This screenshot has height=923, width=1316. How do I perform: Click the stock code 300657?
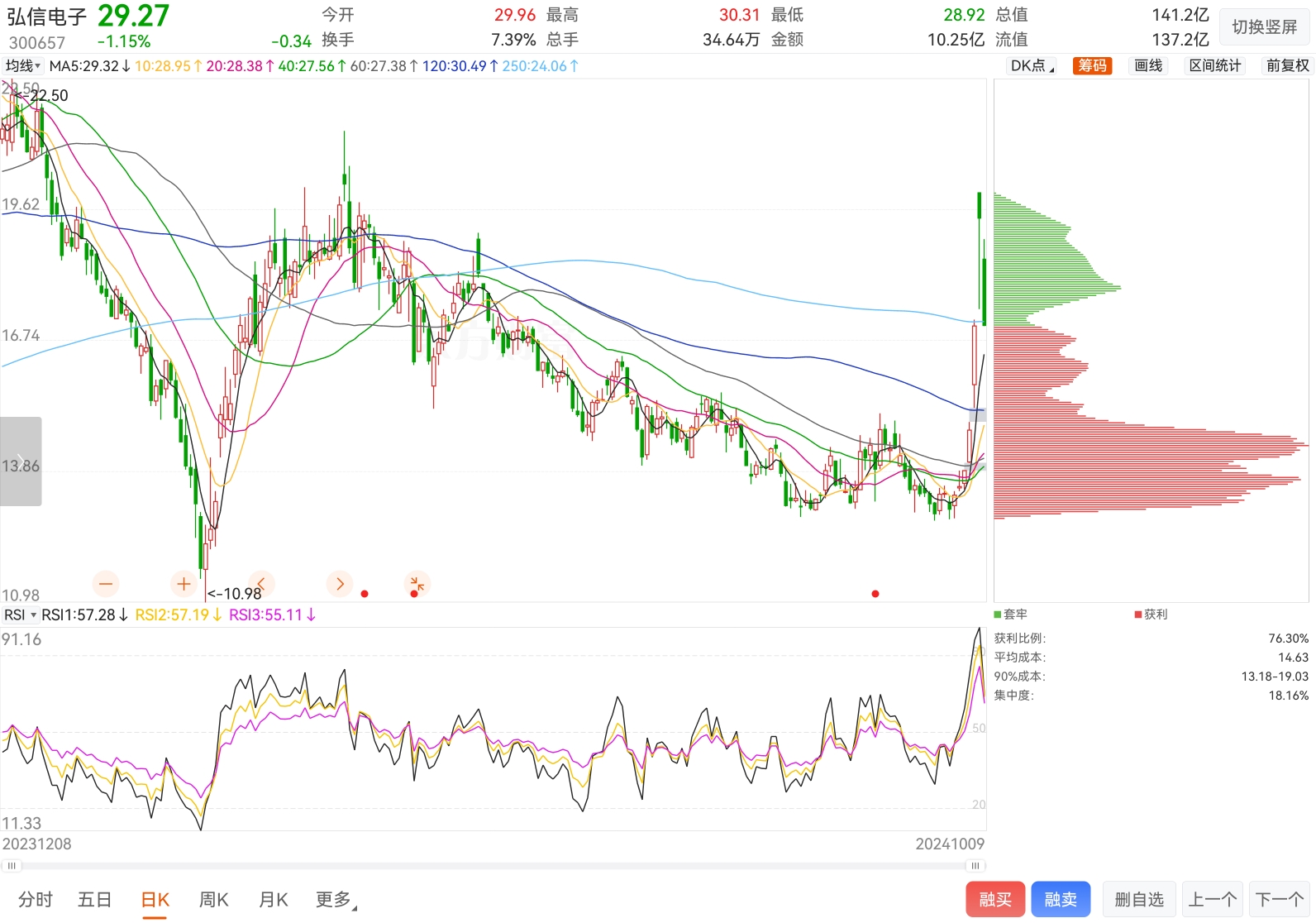coord(37,42)
